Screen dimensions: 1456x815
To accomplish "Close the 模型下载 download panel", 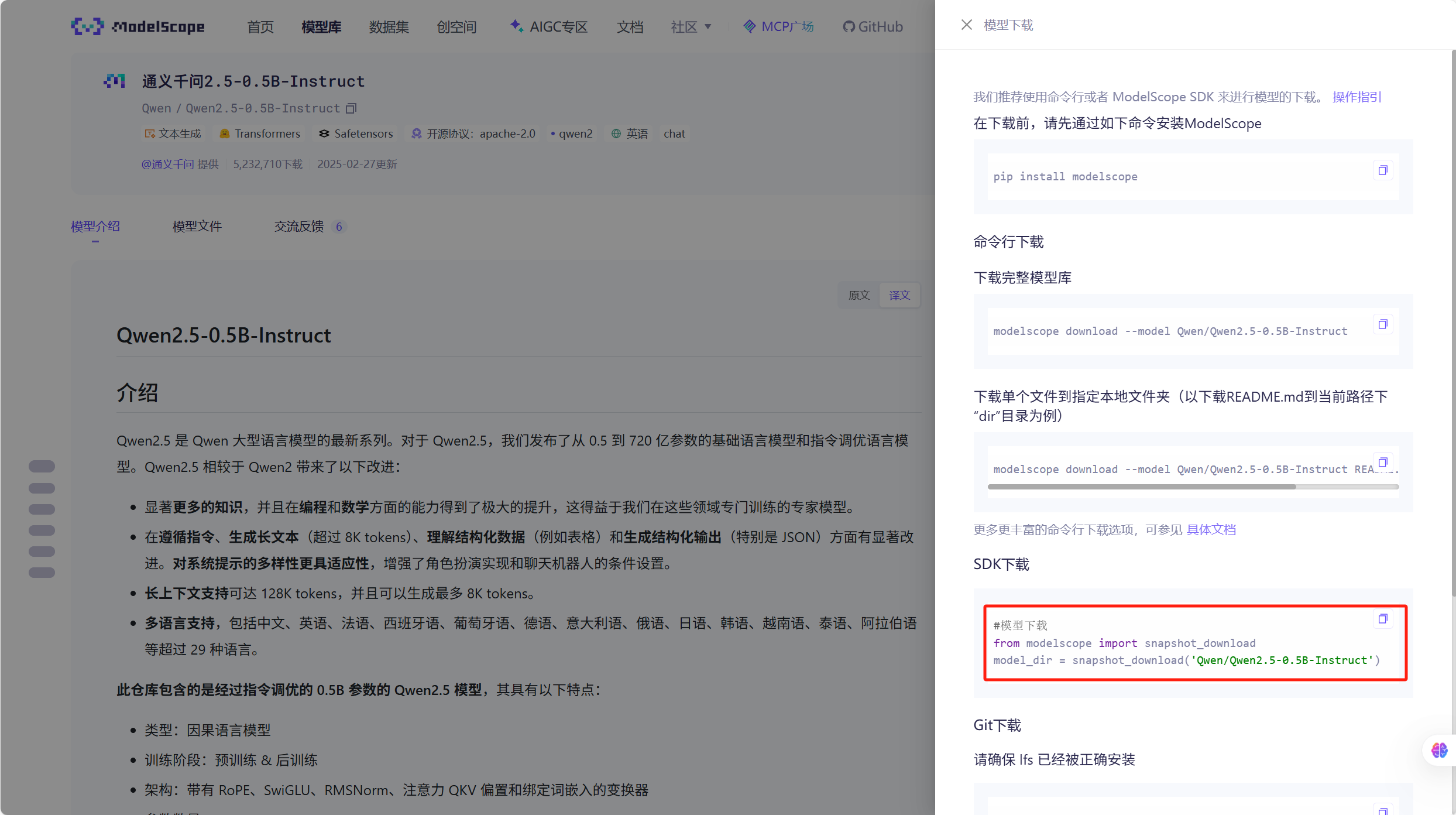I will [966, 25].
